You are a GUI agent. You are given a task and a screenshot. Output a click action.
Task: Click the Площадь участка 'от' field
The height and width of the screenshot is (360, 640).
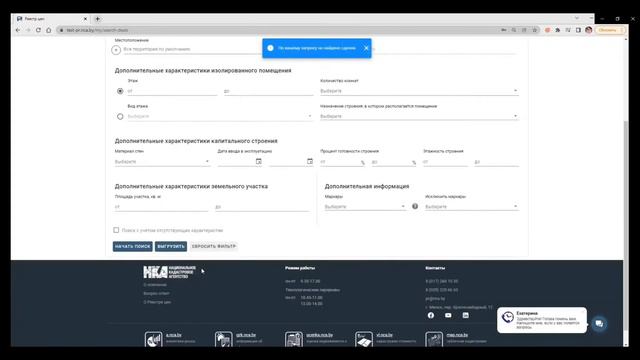(x=161, y=207)
